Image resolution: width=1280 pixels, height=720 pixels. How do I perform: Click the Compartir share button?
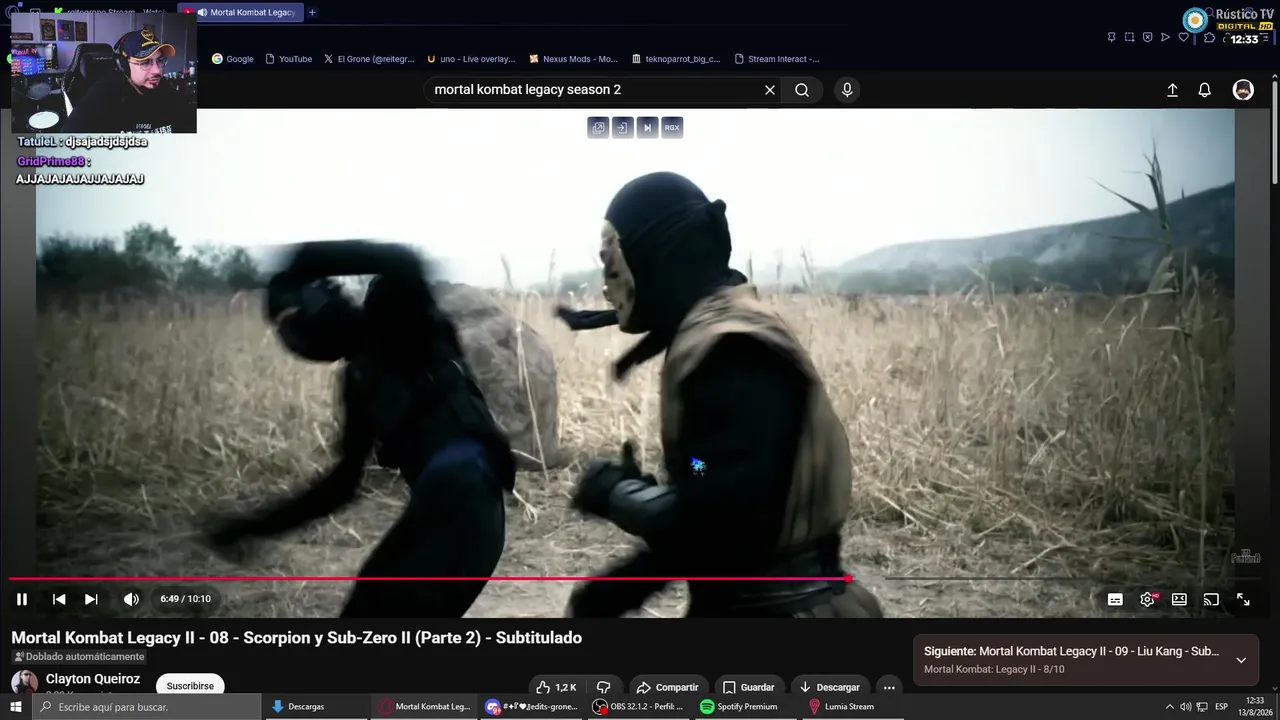pos(667,687)
